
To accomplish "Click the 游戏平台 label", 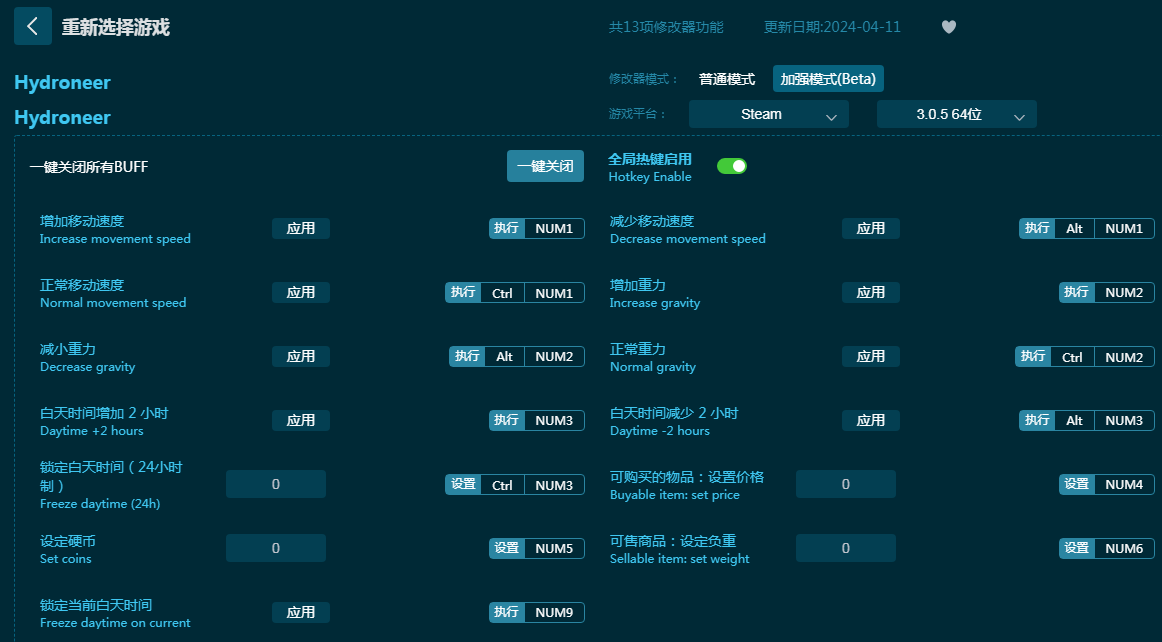I will pyautogui.click(x=637, y=114).
